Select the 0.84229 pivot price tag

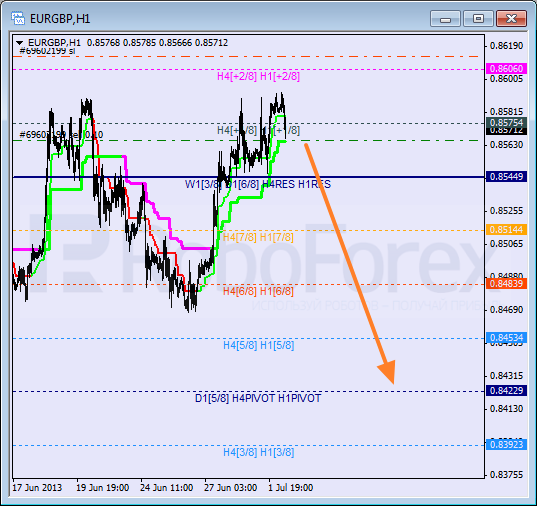pos(506,391)
